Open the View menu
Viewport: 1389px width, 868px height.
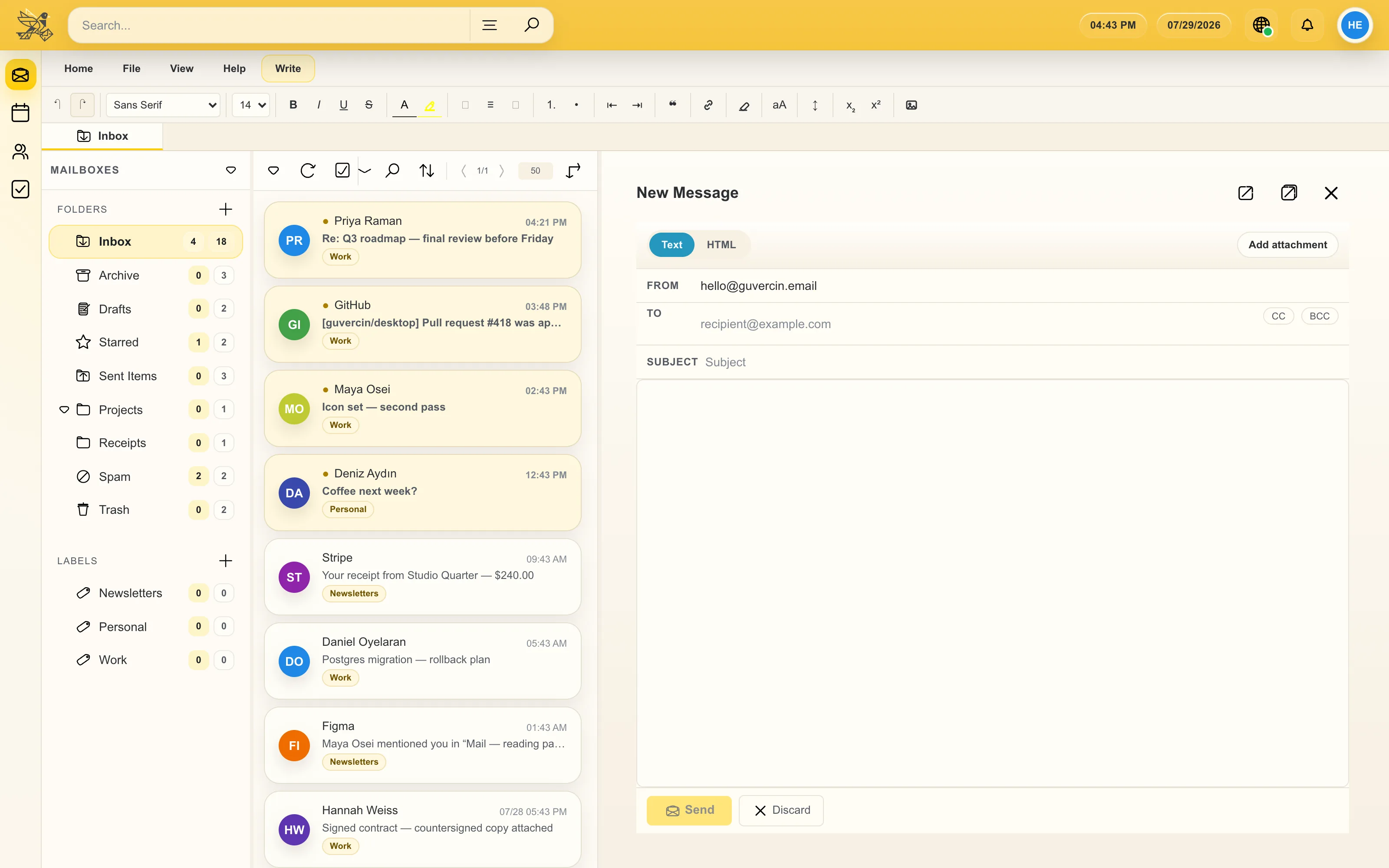(181, 68)
